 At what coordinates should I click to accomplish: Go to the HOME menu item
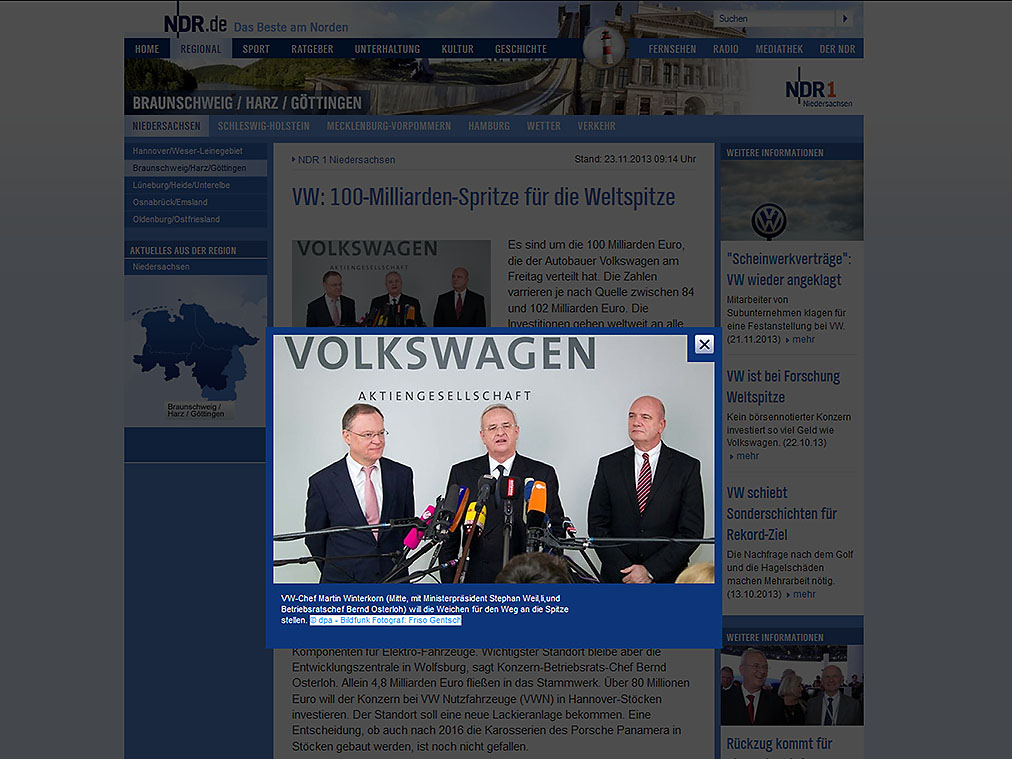point(147,49)
